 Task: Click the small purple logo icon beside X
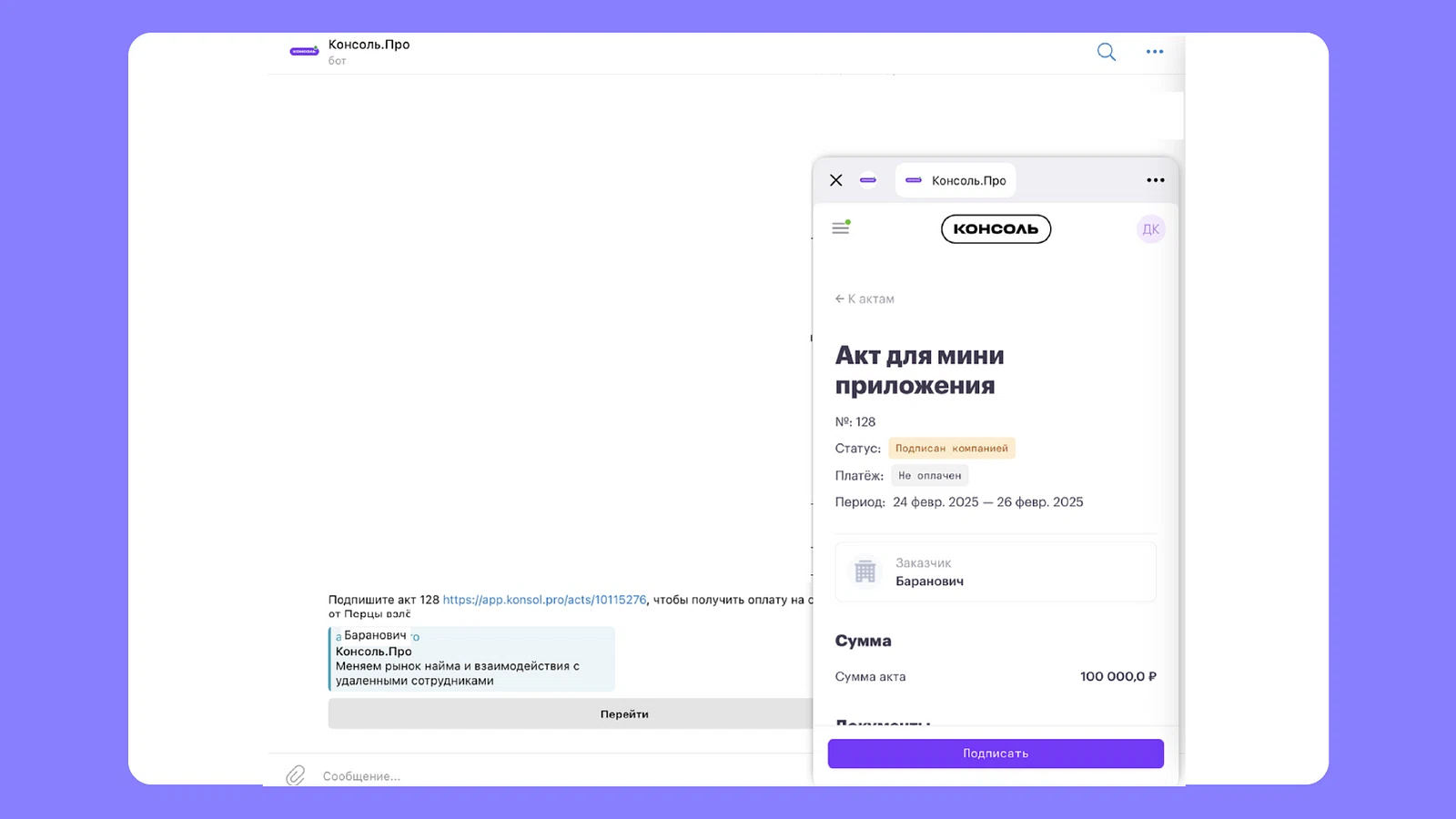(x=868, y=180)
